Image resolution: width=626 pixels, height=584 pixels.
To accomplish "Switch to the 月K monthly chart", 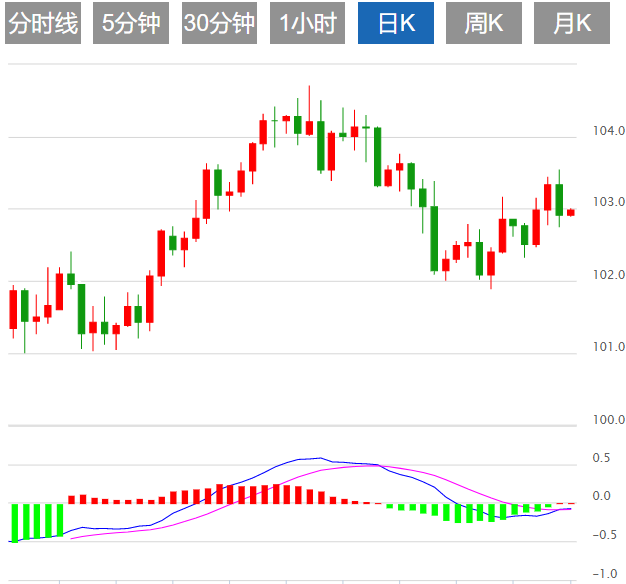I will tap(572, 23).
